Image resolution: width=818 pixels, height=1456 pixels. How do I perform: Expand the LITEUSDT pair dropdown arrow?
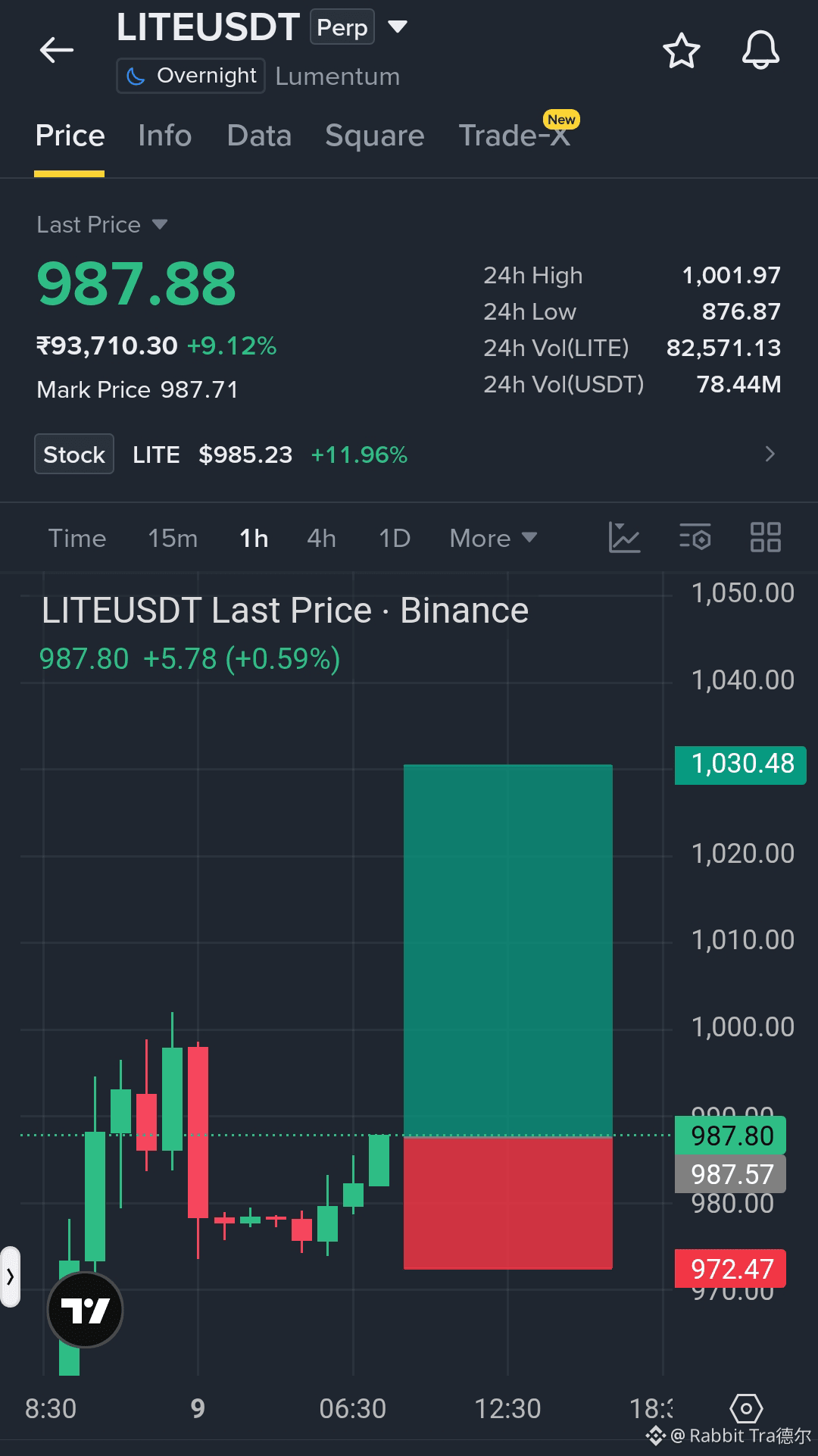click(x=398, y=28)
